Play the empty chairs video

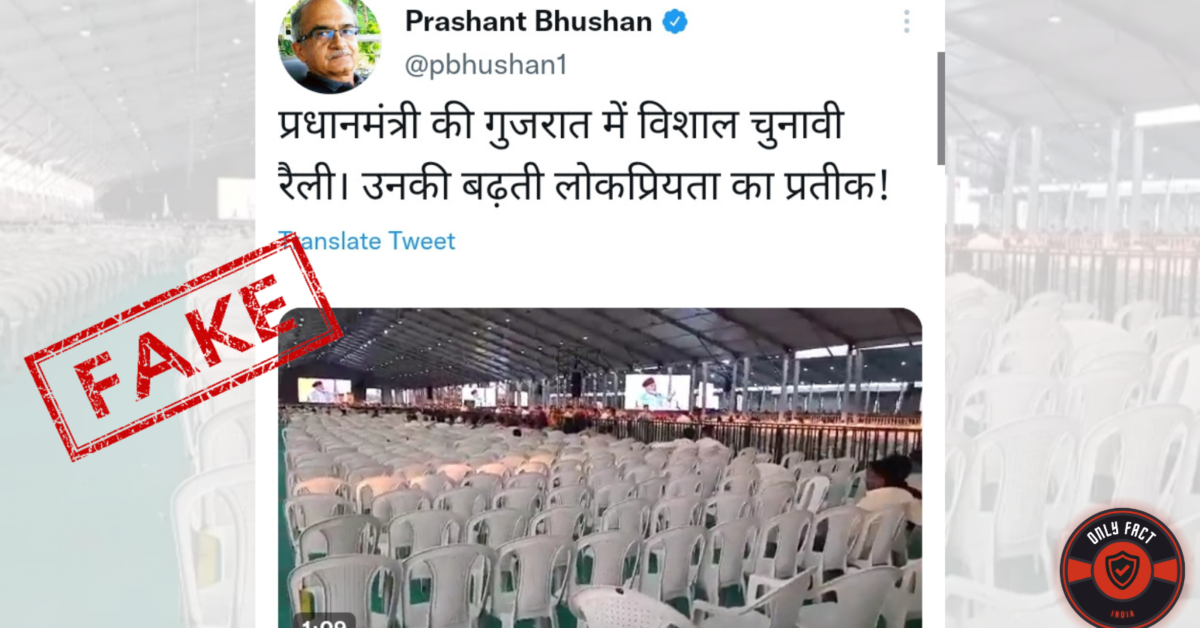tap(600, 468)
